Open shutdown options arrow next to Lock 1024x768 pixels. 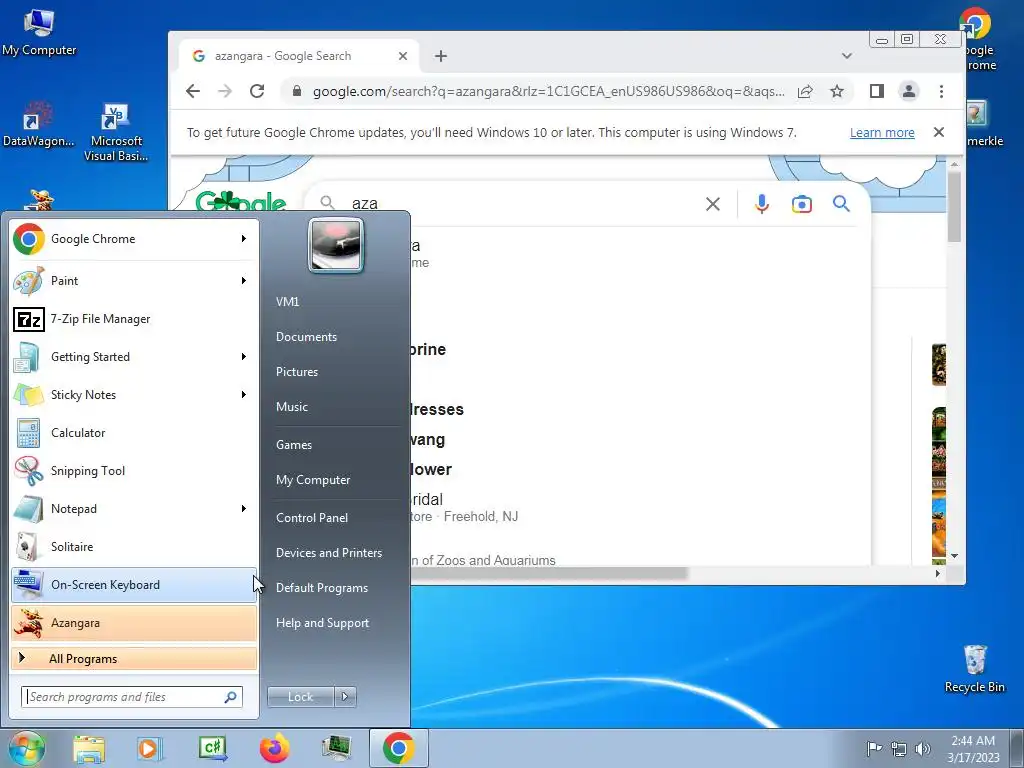345,697
